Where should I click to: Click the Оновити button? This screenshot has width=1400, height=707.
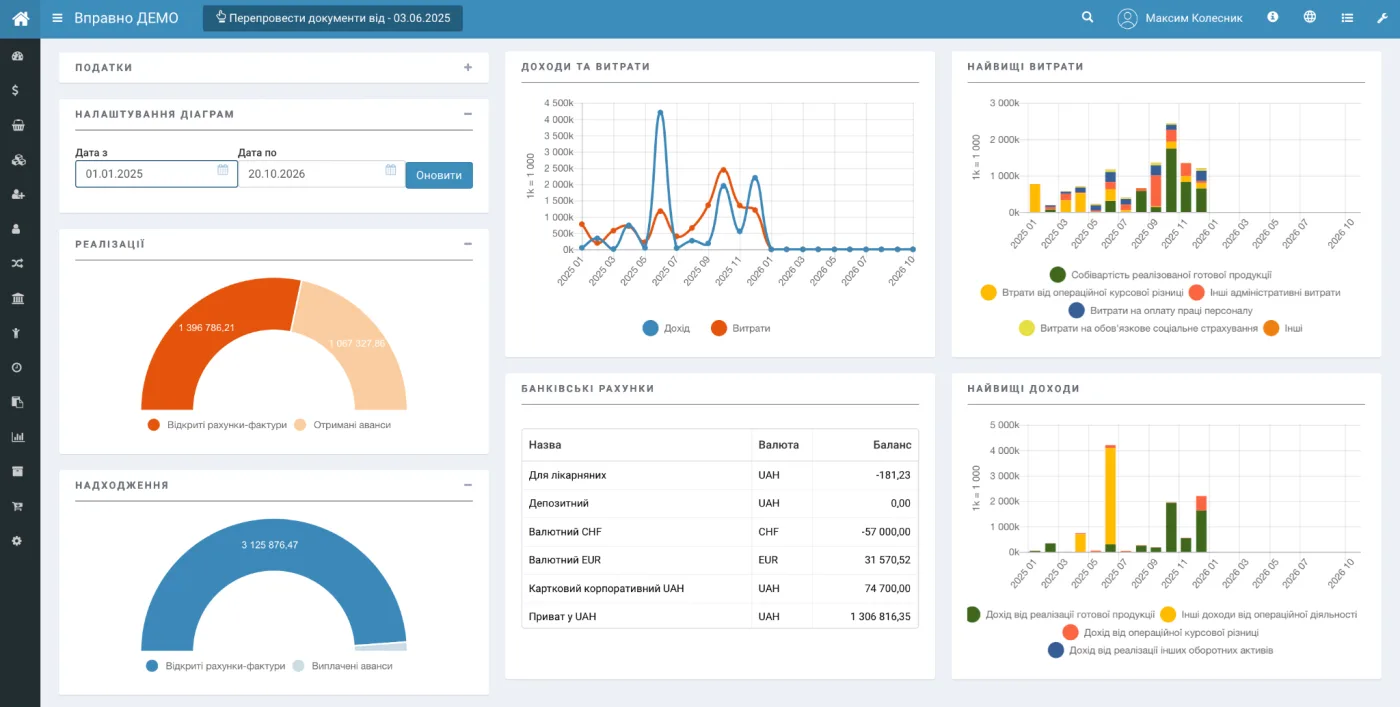click(439, 175)
